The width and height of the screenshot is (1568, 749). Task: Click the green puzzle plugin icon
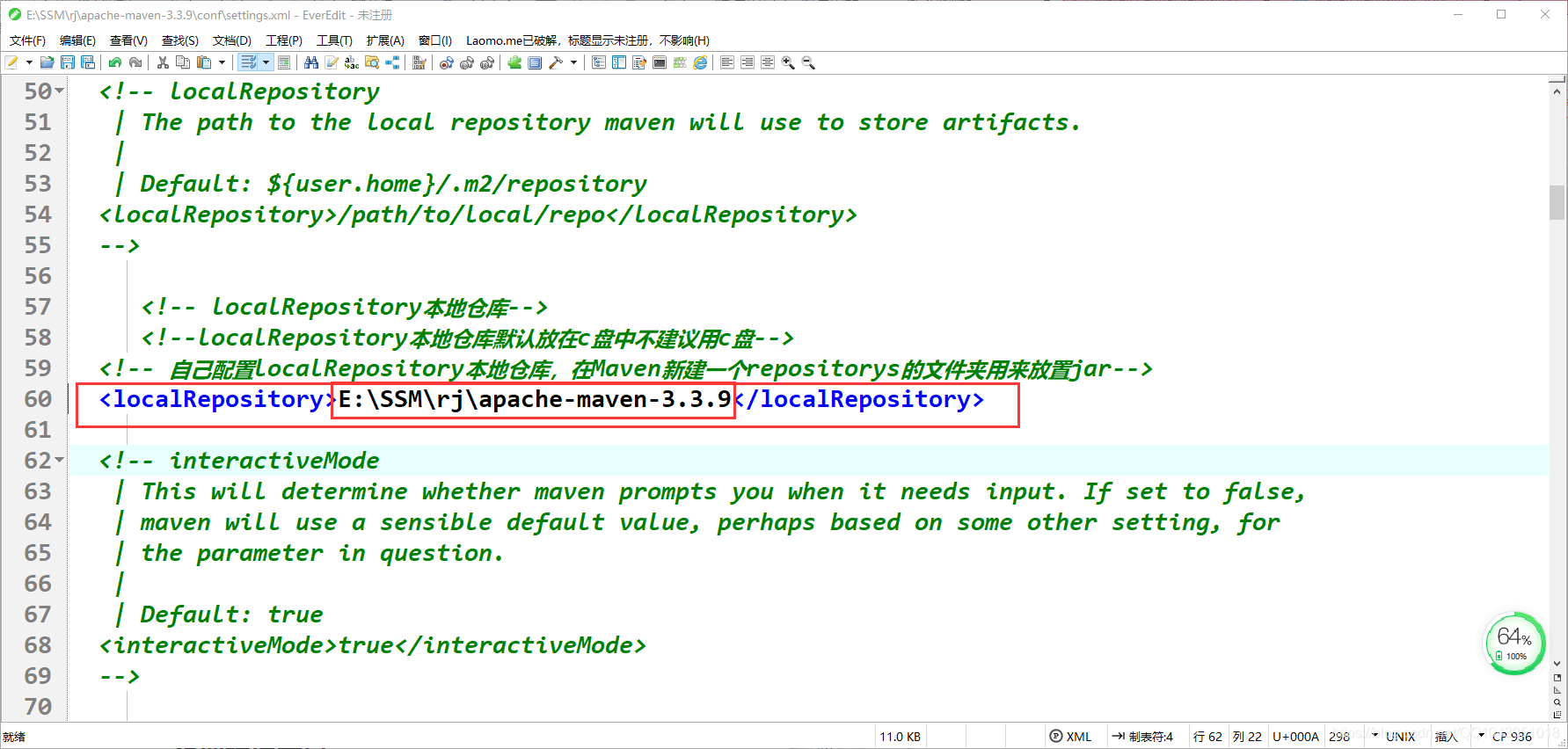point(514,62)
